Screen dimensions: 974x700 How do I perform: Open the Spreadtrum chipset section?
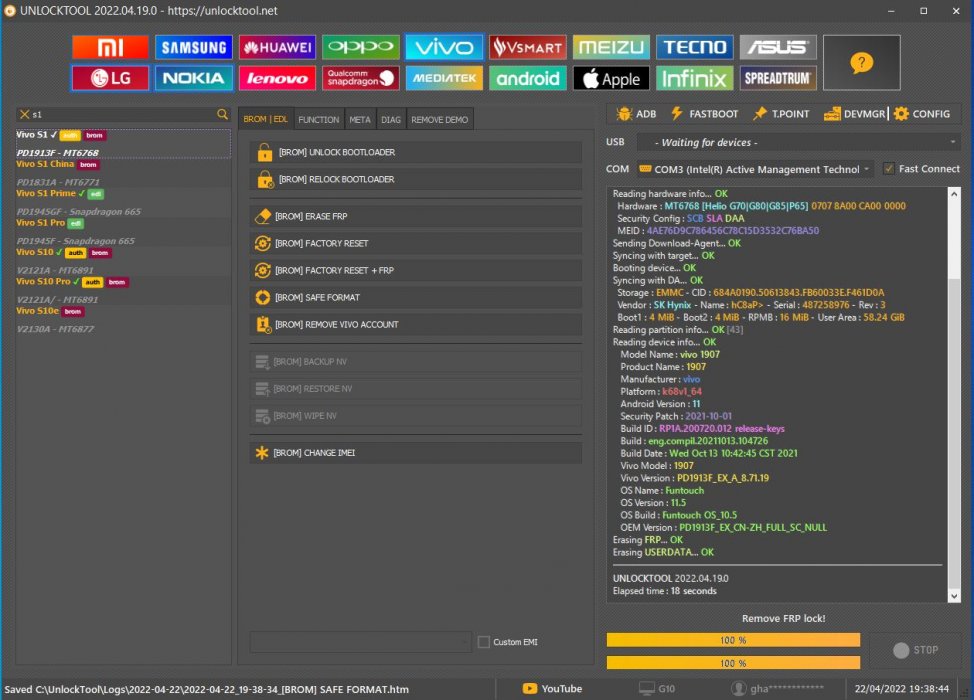point(778,78)
